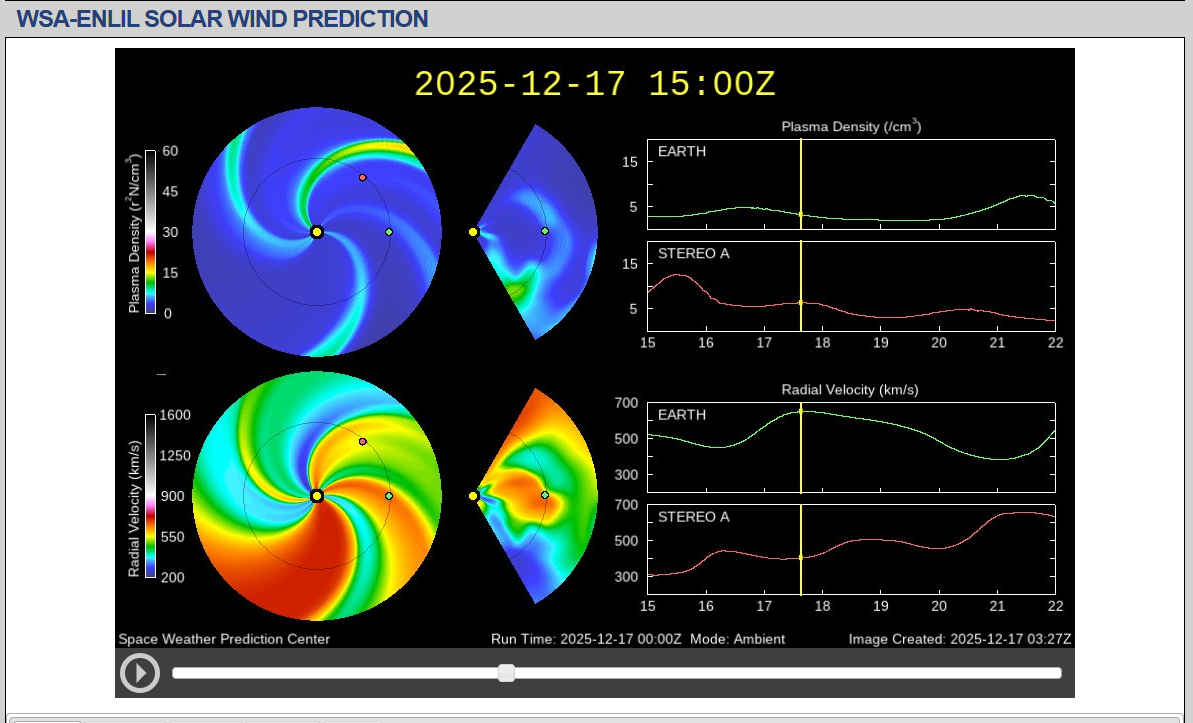Click the current-time dot on the Earth radial velocity graph

point(801,411)
